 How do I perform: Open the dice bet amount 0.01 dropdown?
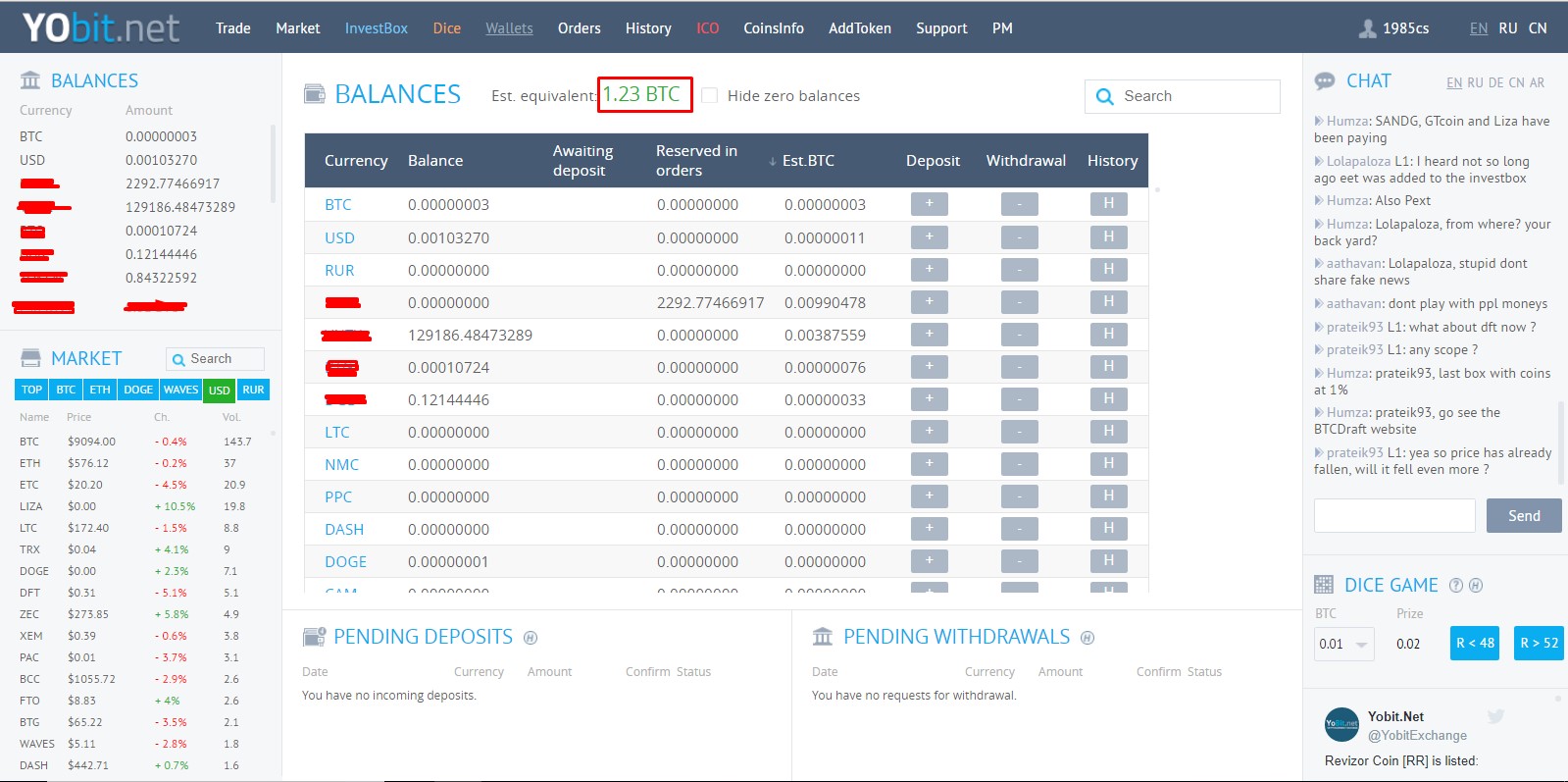[1344, 644]
